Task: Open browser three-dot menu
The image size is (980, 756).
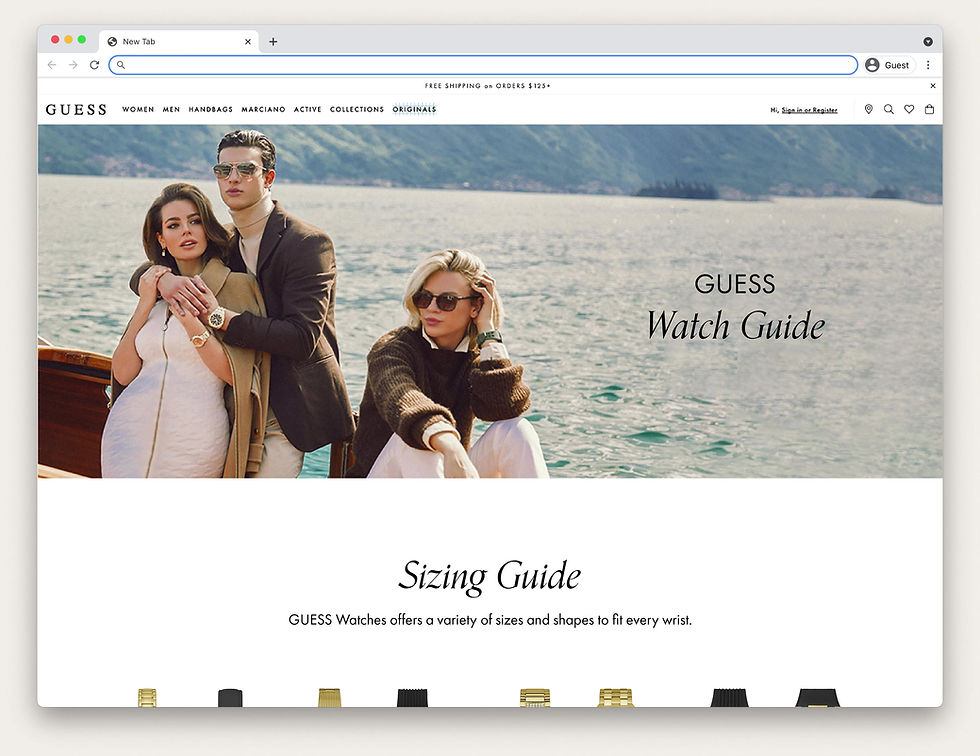Action: coord(928,65)
